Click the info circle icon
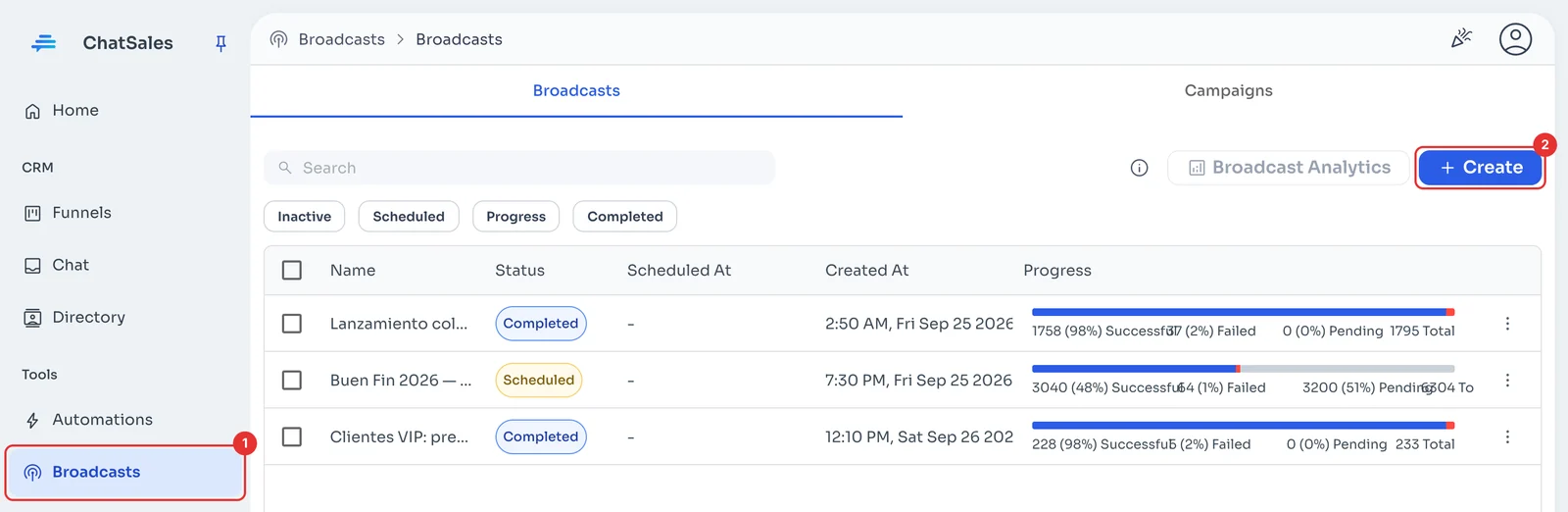 click(1139, 168)
